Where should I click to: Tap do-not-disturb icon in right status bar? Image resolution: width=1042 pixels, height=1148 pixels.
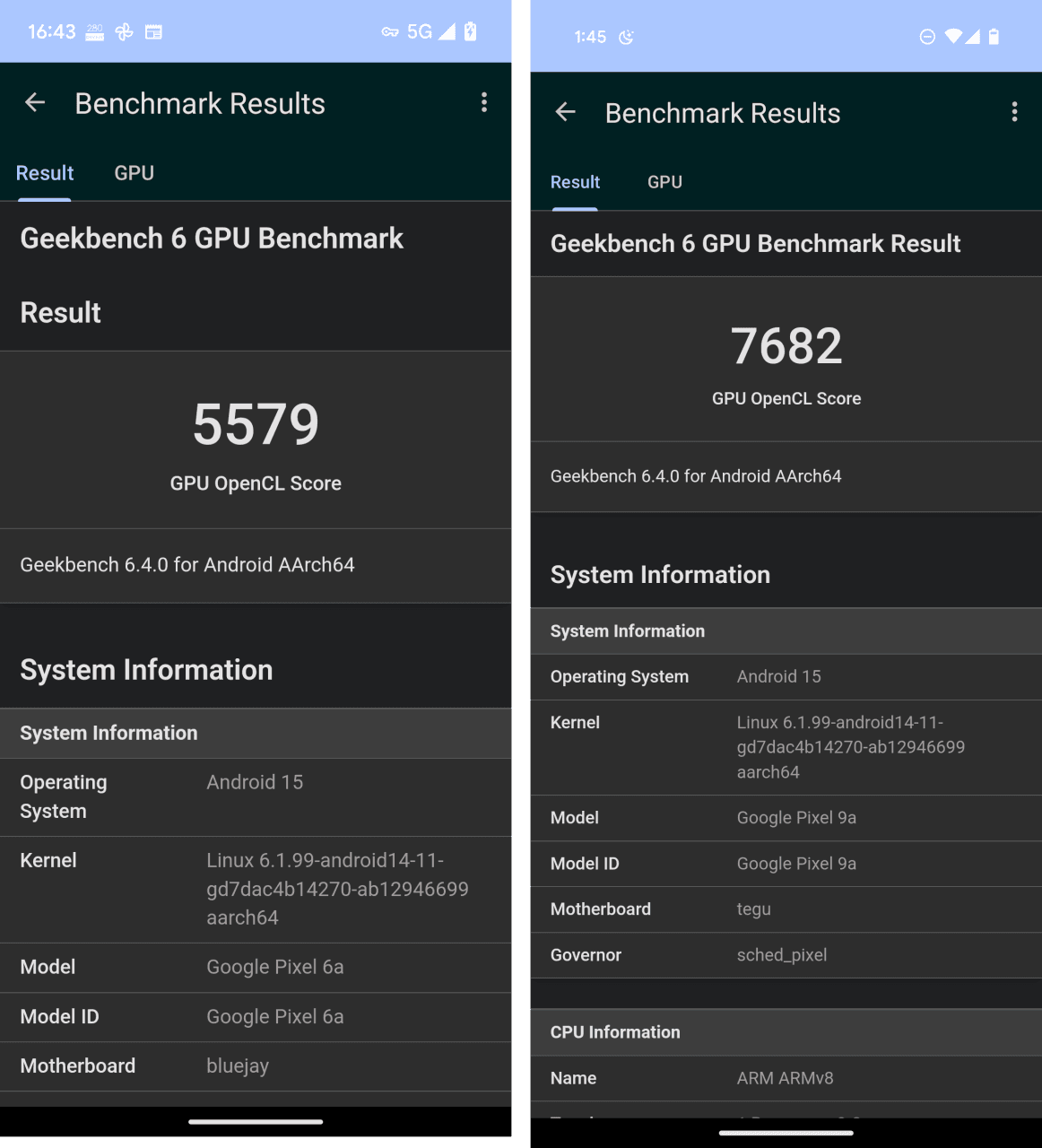click(x=928, y=37)
